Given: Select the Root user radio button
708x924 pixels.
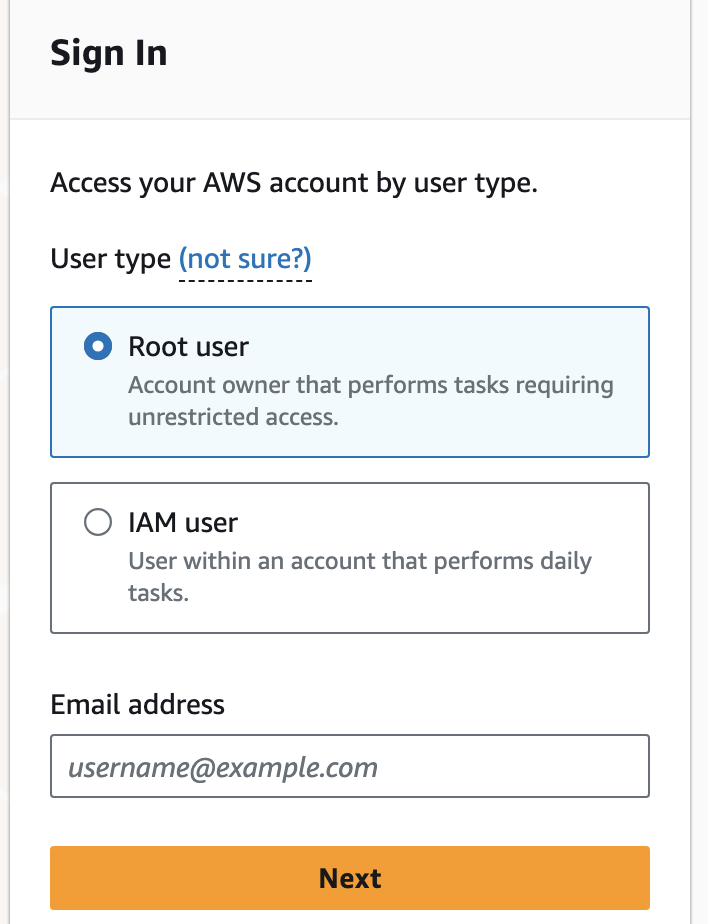Looking at the screenshot, I should point(97,347).
